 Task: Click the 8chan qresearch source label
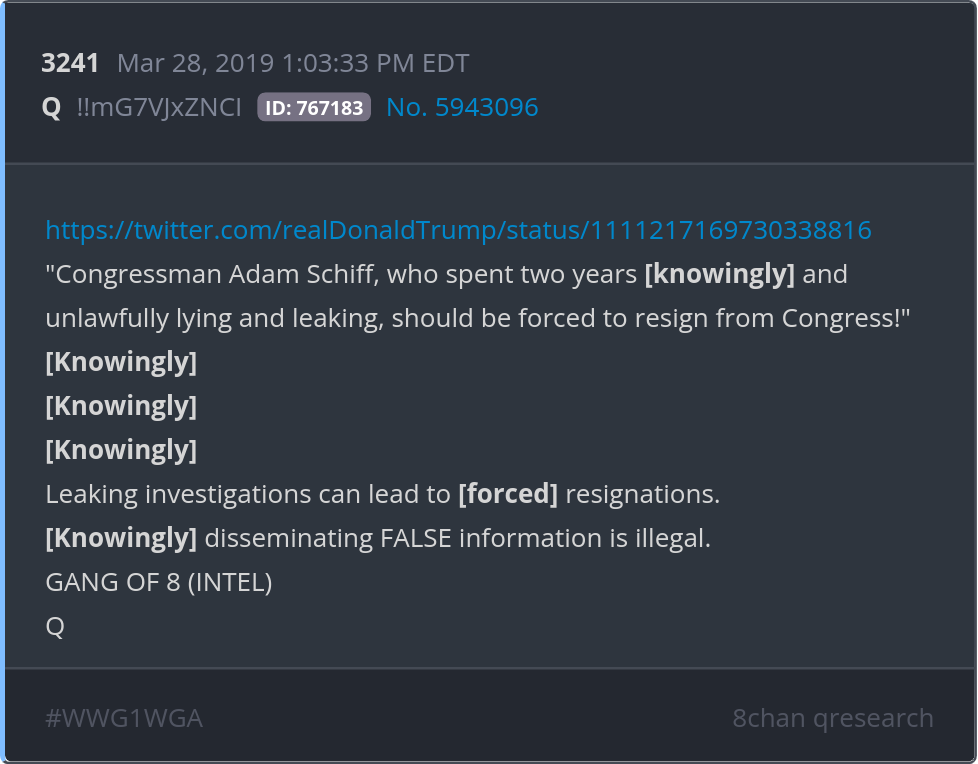(832, 718)
